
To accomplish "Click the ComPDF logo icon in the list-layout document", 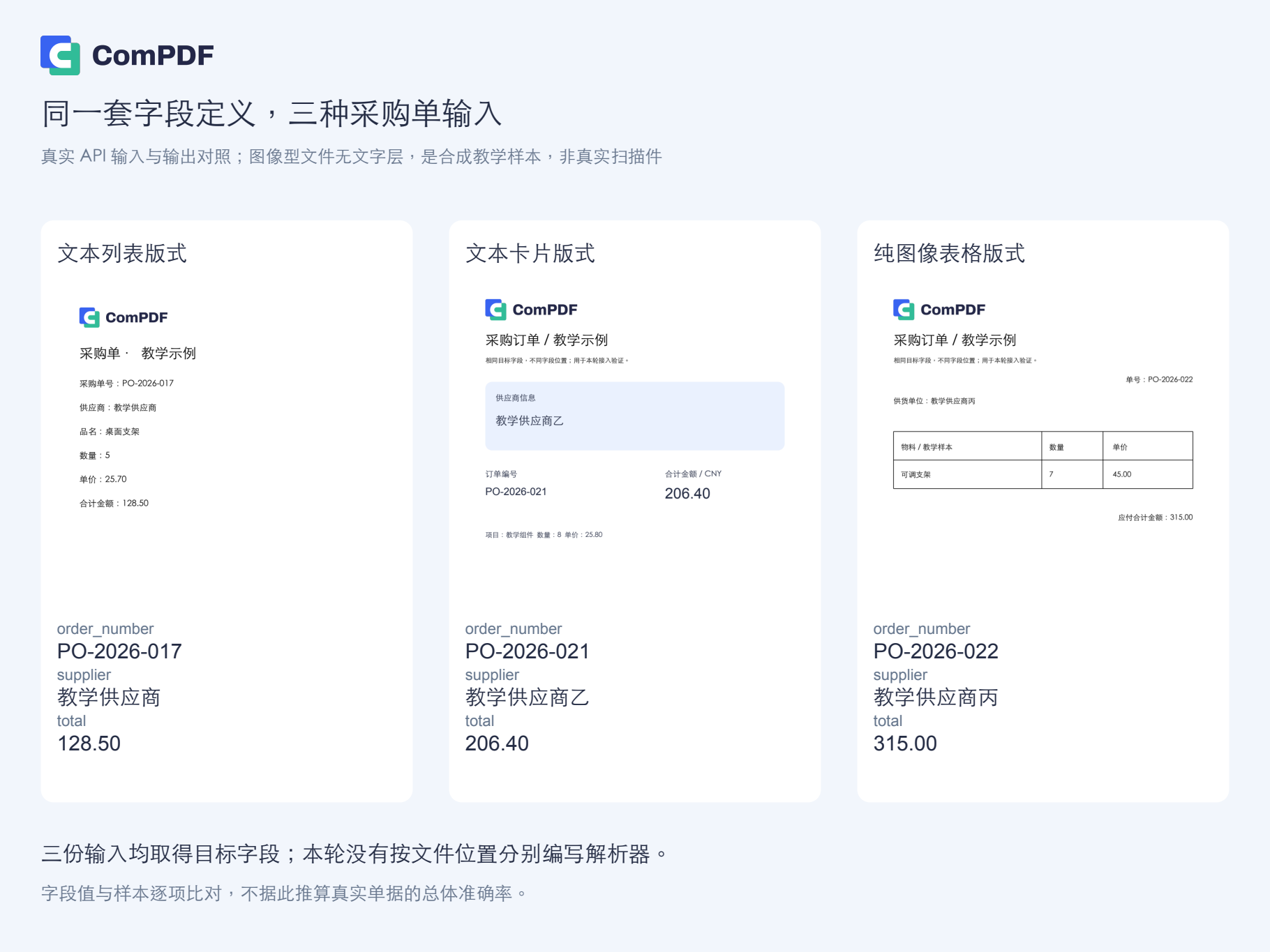I will click(x=89, y=317).
